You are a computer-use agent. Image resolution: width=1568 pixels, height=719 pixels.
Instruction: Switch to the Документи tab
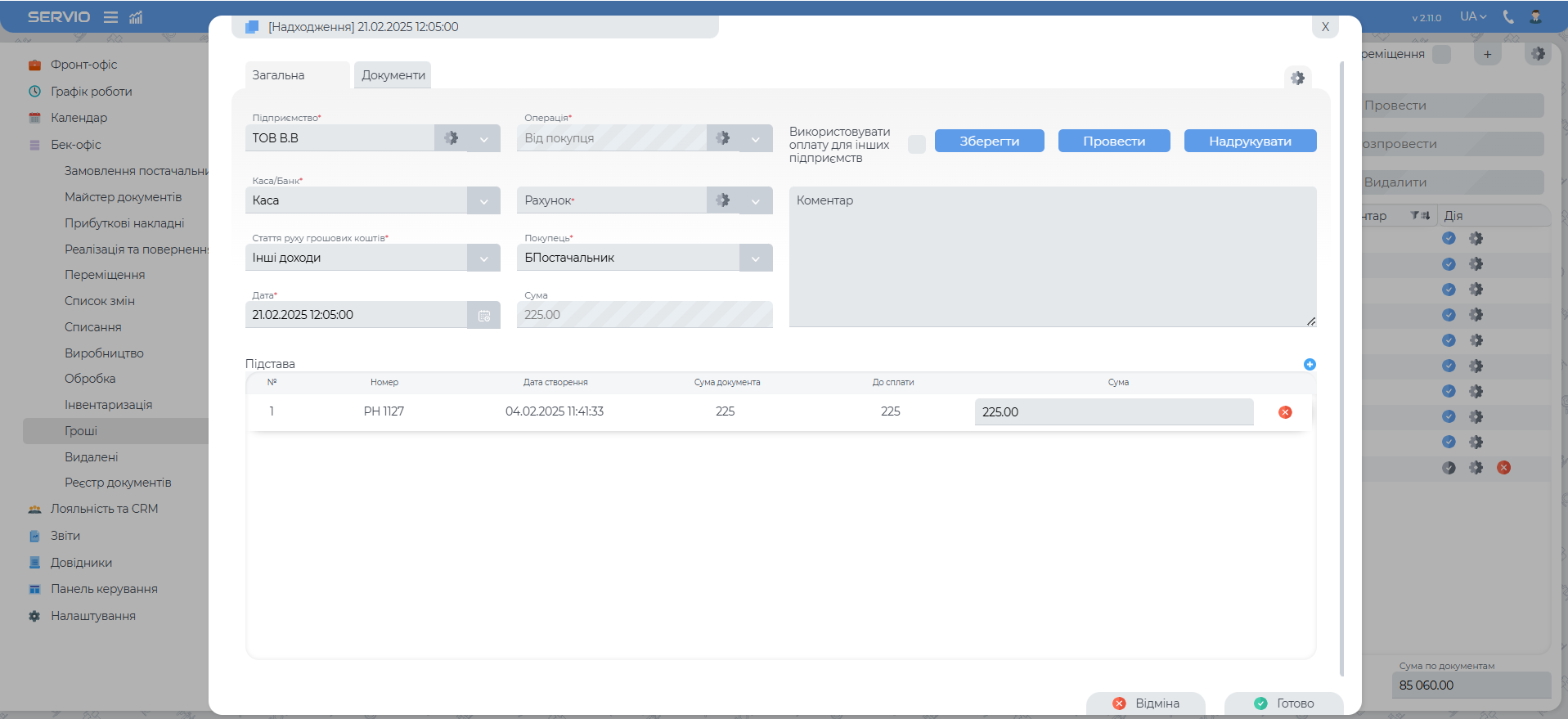(x=393, y=75)
